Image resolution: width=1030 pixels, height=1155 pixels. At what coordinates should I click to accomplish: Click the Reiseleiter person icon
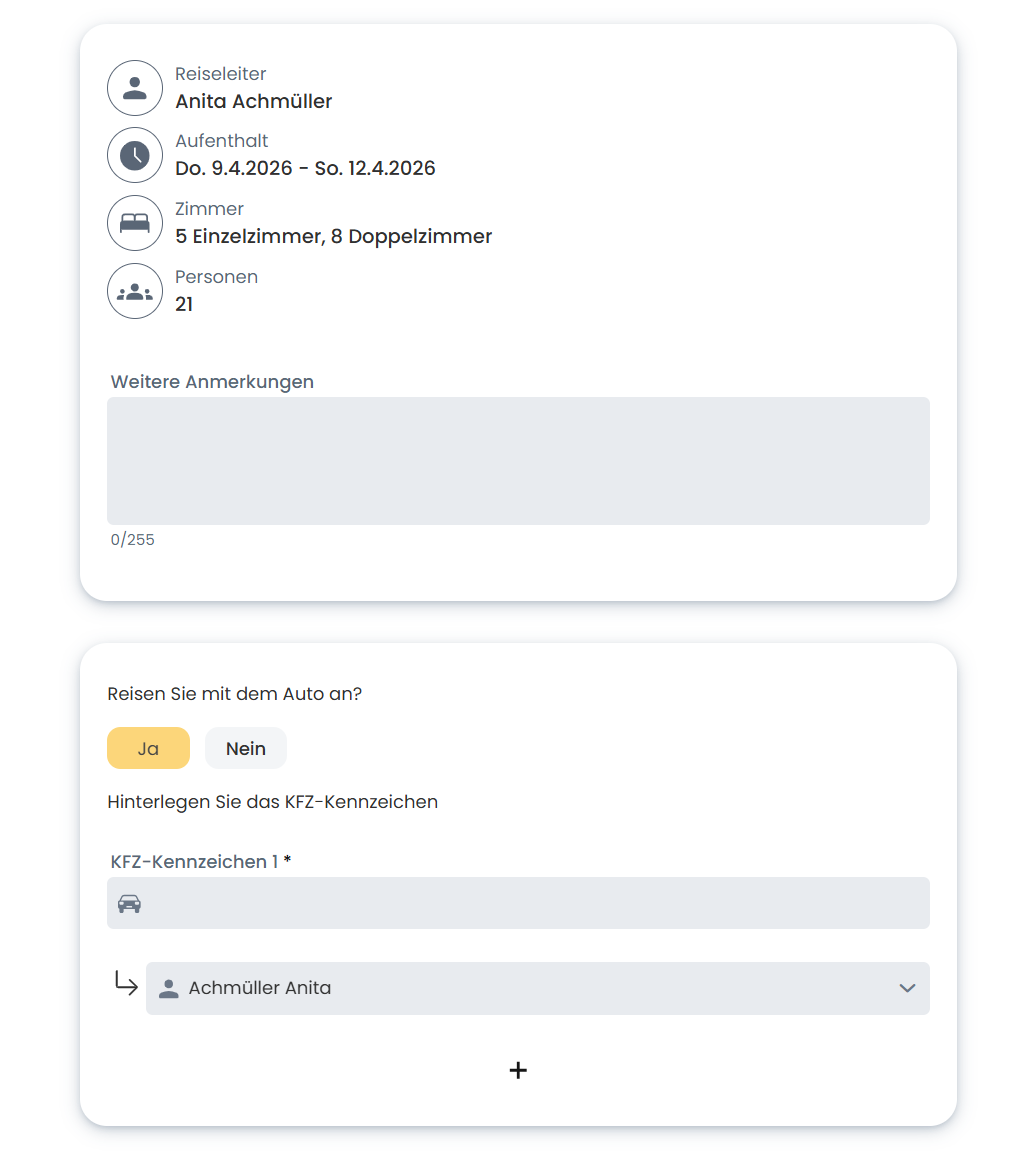coord(135,88)
